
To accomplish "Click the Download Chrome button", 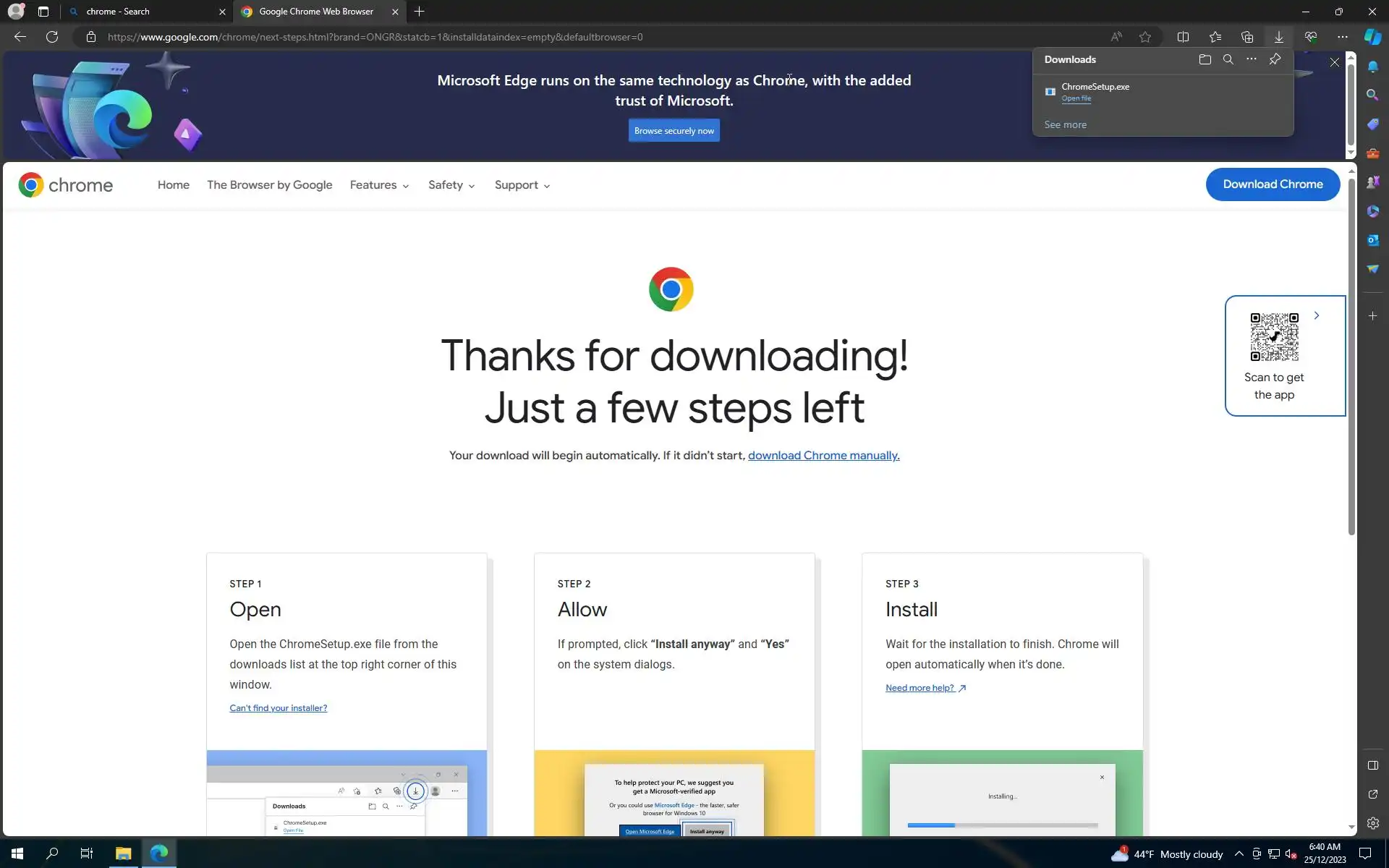I will 1272,184.
